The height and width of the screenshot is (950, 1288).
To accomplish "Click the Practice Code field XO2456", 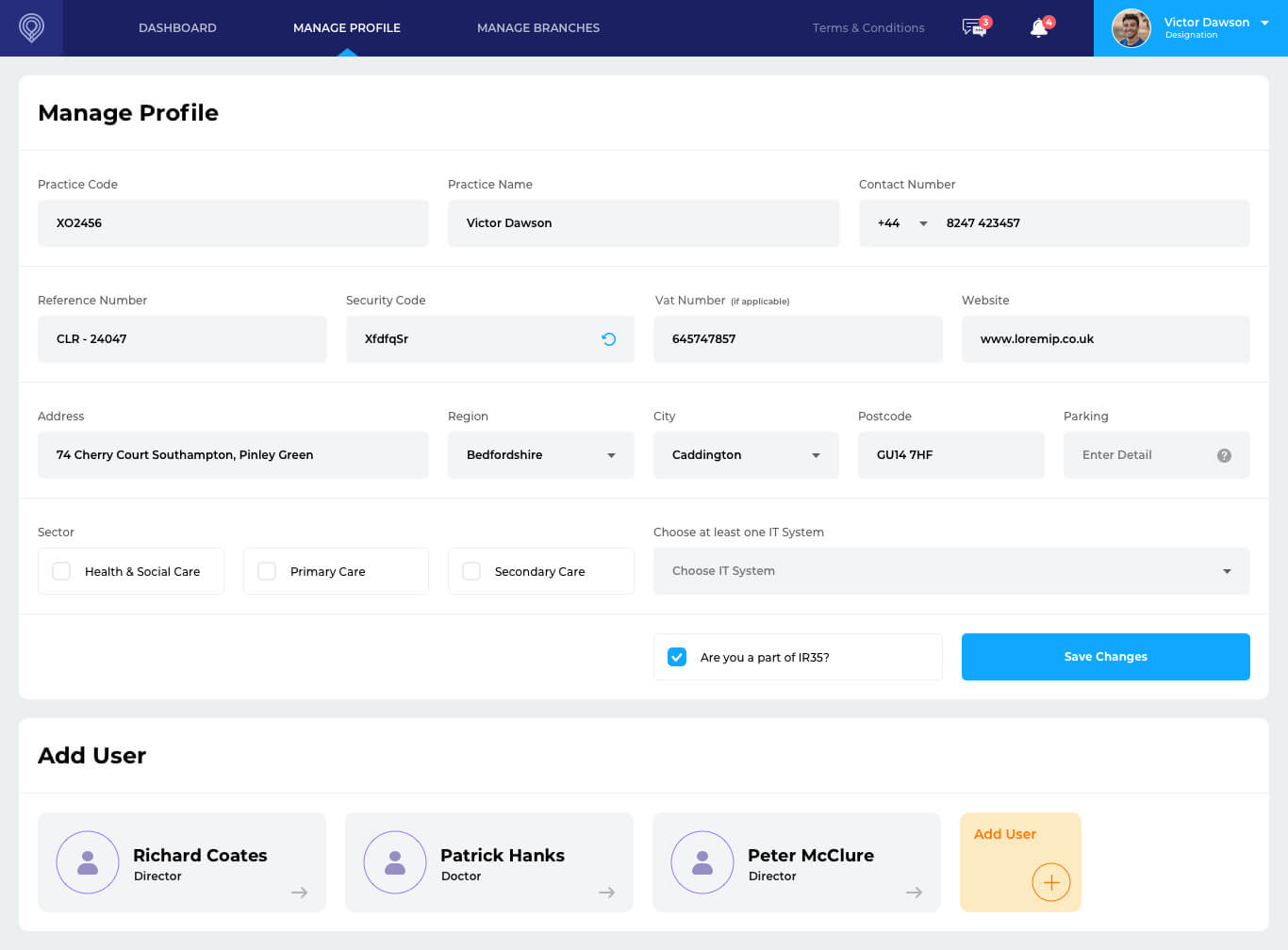I will [x=233, y=223].
